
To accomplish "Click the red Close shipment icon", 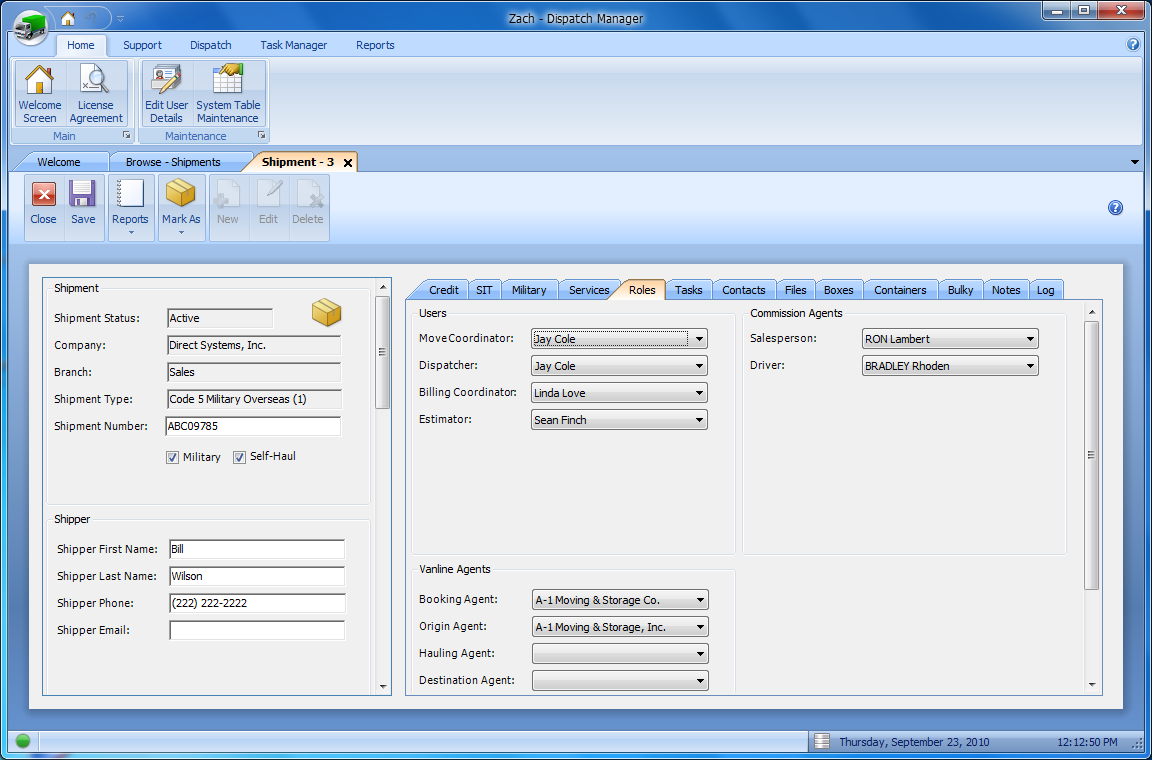I will (44, 195).
